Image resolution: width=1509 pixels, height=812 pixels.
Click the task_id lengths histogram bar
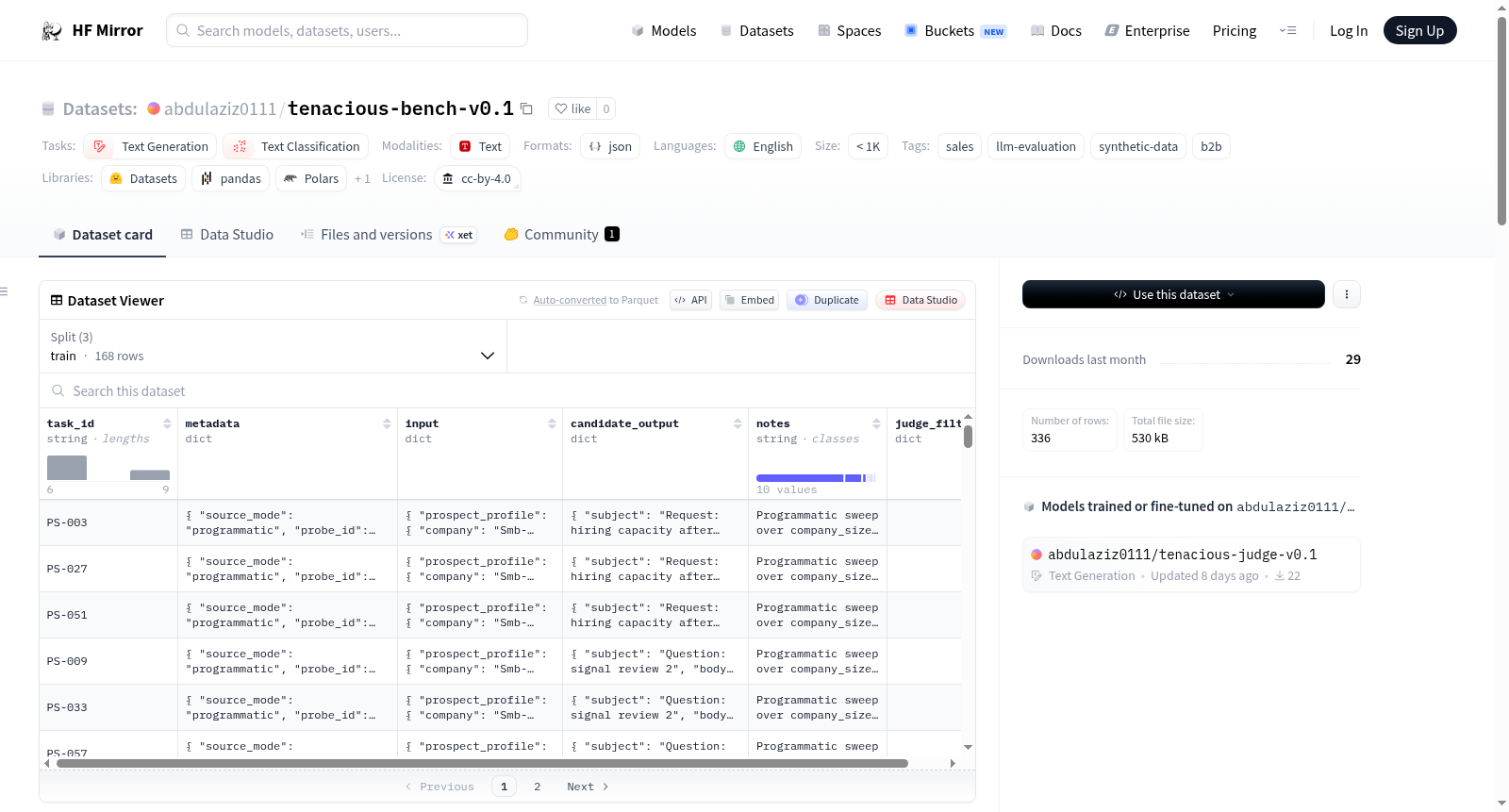pyautogui.click(x=67, y=468)
